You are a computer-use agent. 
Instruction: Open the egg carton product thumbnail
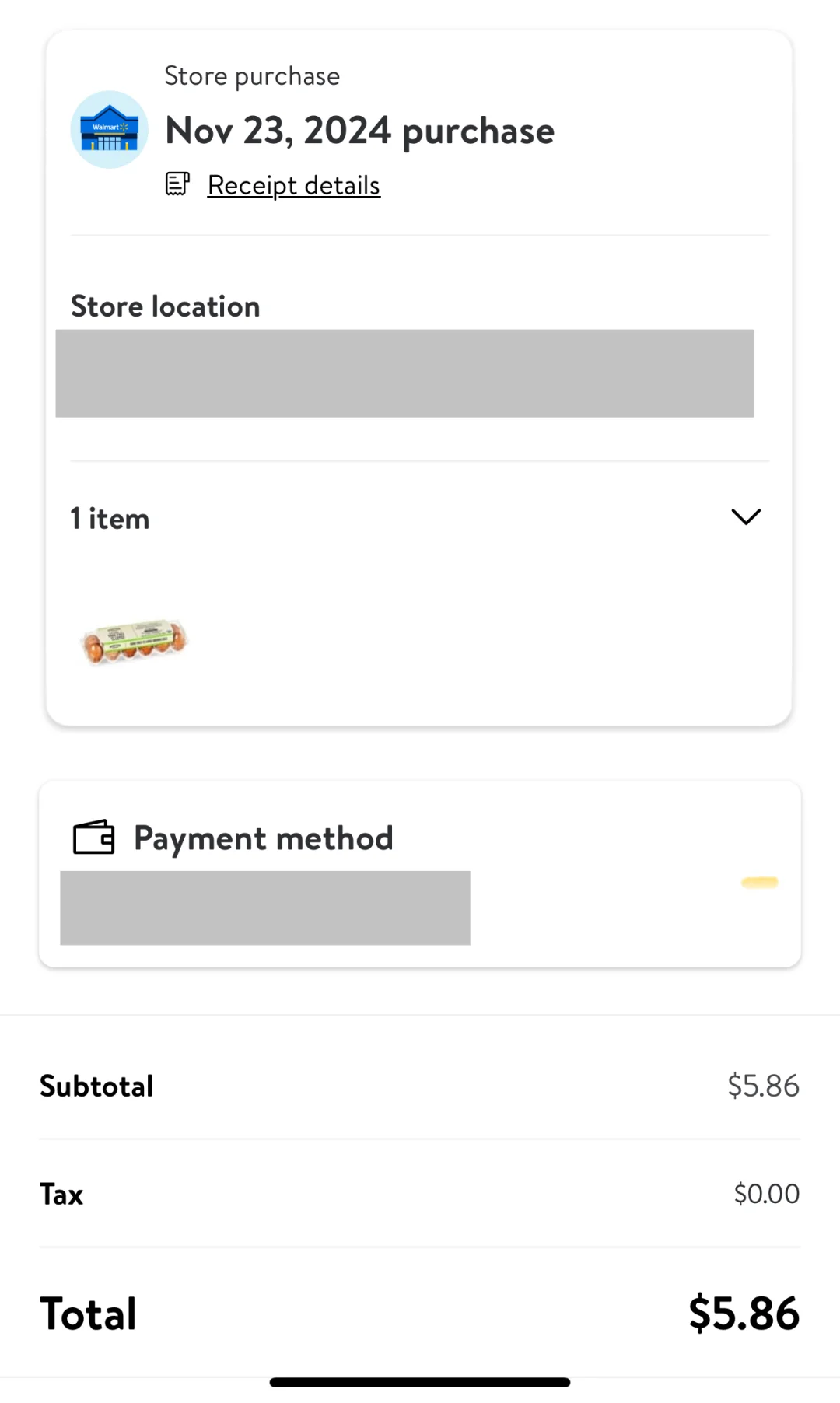coord(135,642)
